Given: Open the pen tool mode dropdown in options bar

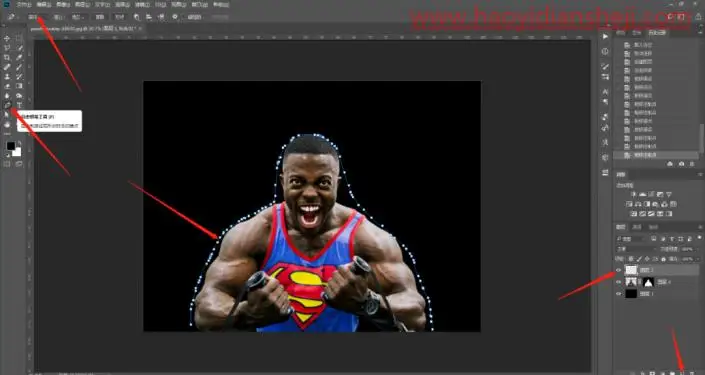Looking at the screenshot, I should [37, 17].
